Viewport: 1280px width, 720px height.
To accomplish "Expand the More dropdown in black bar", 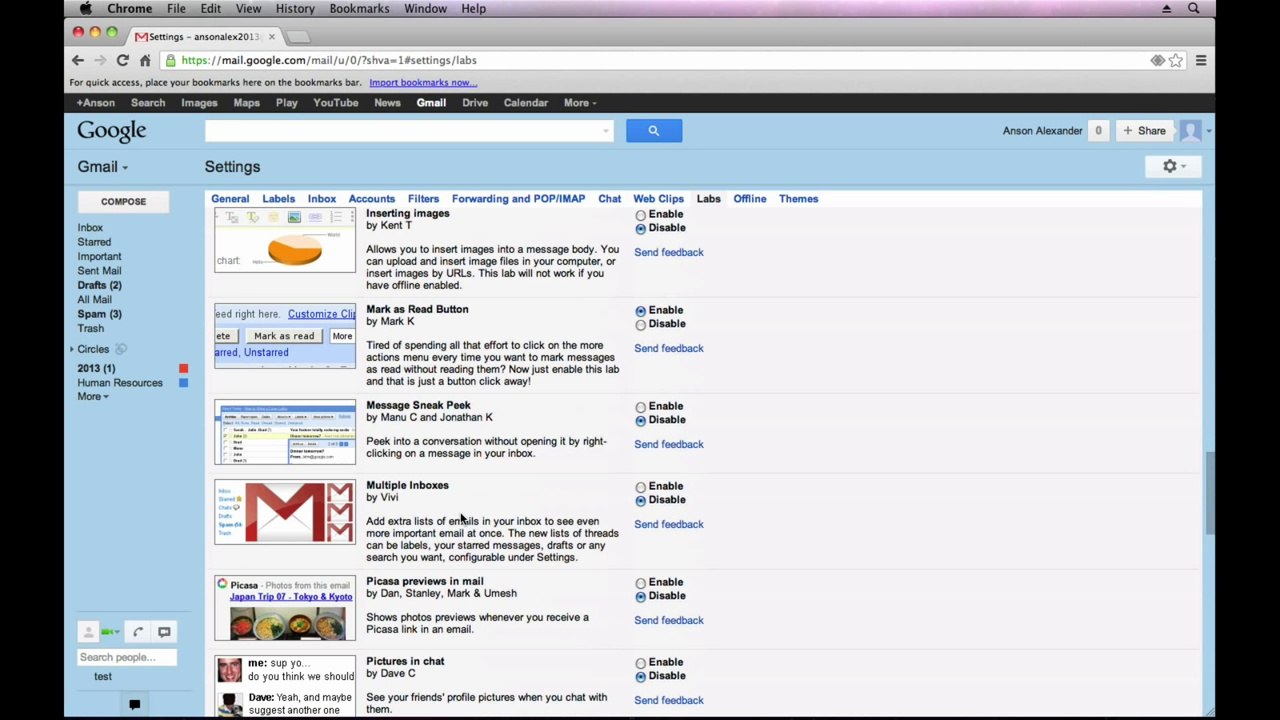I will click(580, 103).
